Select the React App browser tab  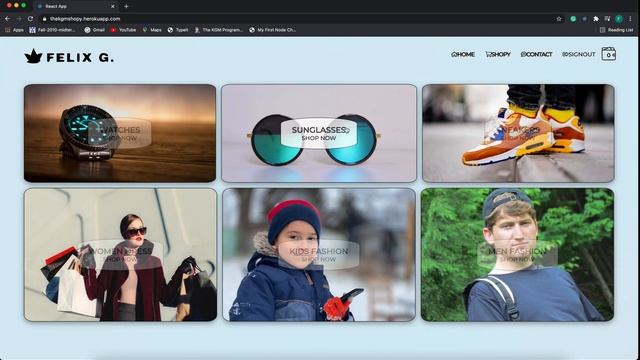pos(76,6)
